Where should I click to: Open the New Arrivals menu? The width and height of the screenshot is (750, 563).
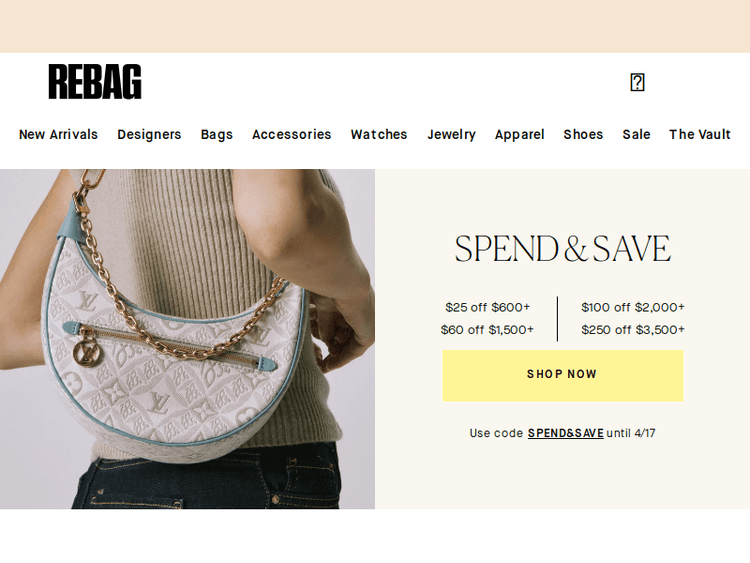tap(58, 134)
